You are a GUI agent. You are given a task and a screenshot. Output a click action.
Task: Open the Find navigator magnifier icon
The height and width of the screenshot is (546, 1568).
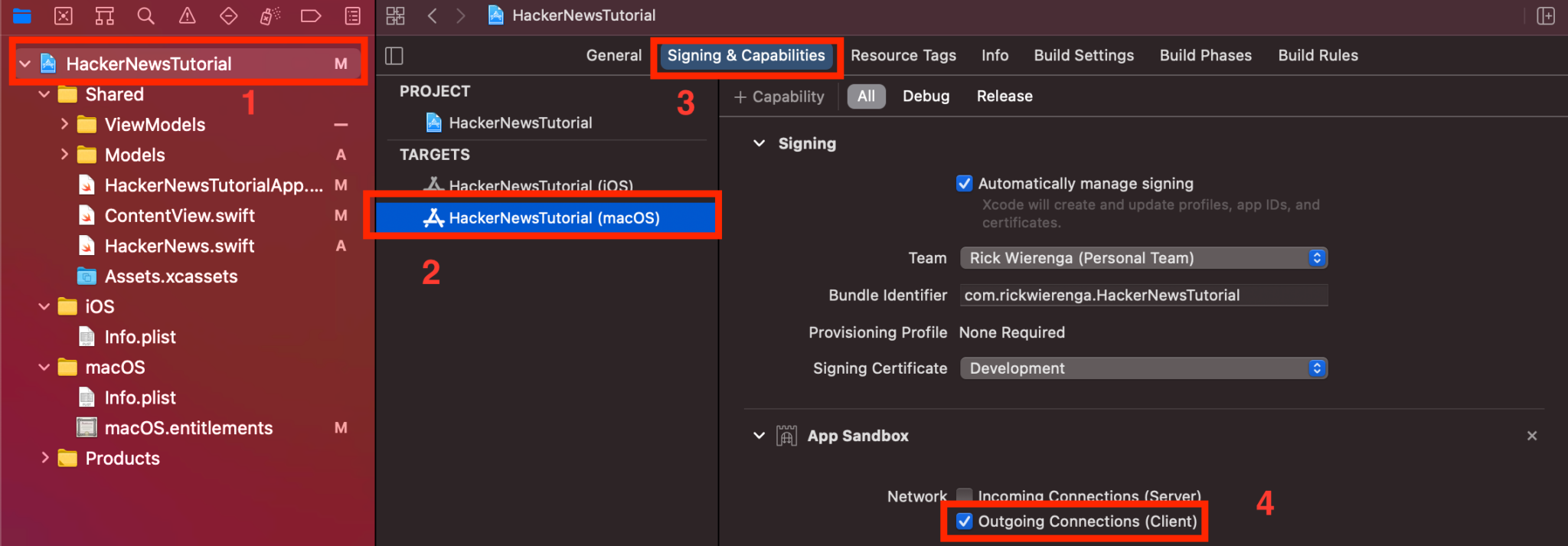146,15
